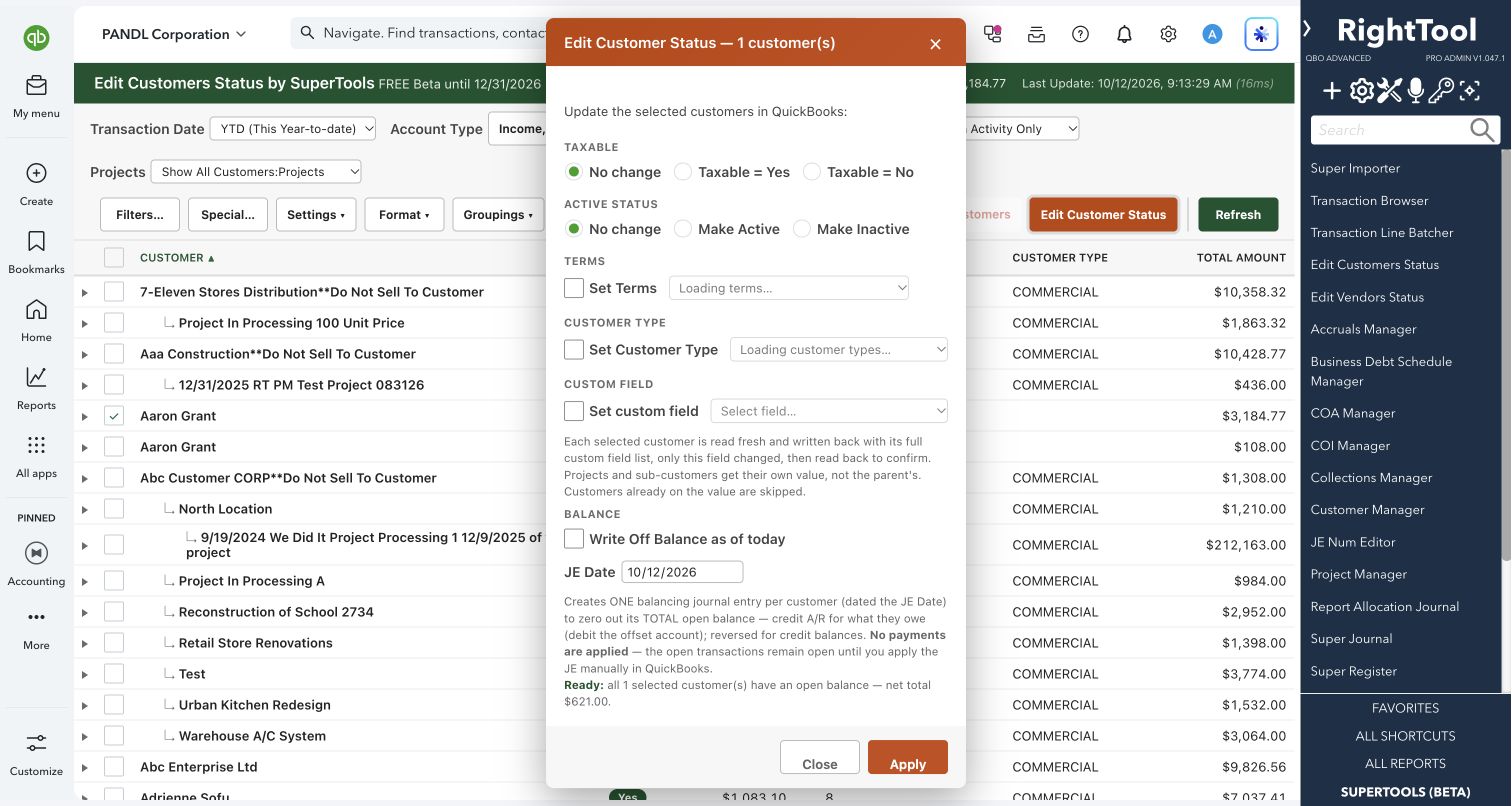The image size is (1512, 806).
Task: Open My menu briefcase icon
Action: (x=36, y=85)
